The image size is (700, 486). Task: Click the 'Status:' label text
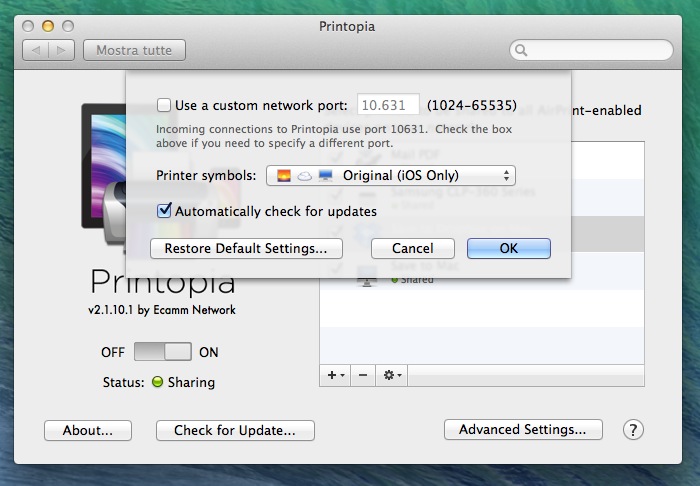click(124, 382)
